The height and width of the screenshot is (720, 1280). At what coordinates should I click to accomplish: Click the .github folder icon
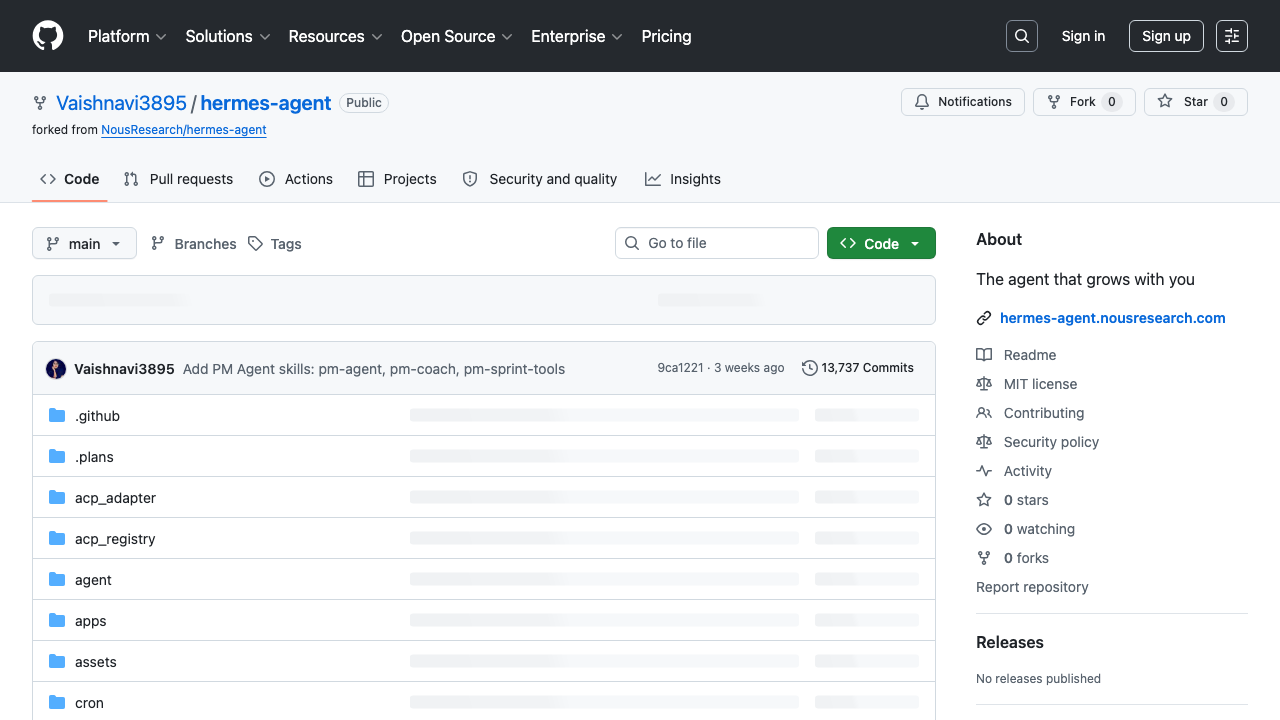[57, 416]
